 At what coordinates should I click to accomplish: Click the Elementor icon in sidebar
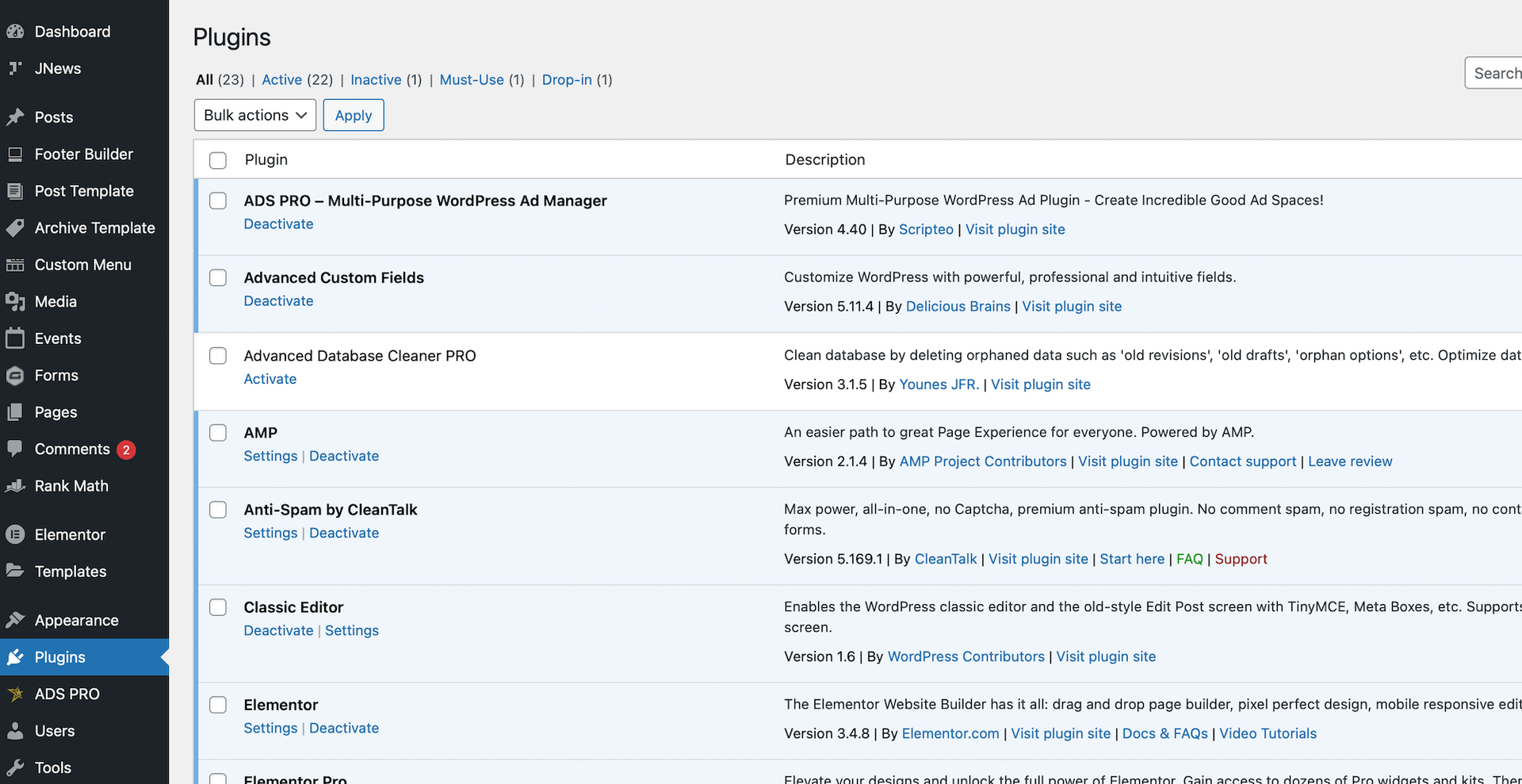click(x=15, y=535)
